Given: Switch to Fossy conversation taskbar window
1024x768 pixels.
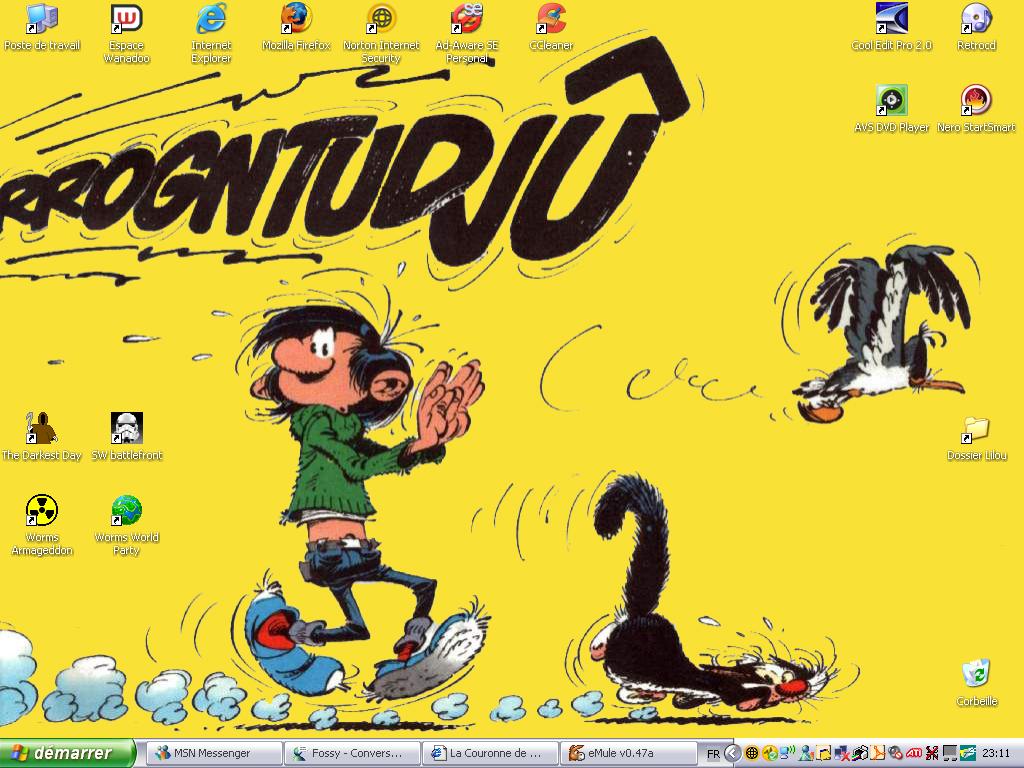Looking at the screenshot, I should point(353,753).
